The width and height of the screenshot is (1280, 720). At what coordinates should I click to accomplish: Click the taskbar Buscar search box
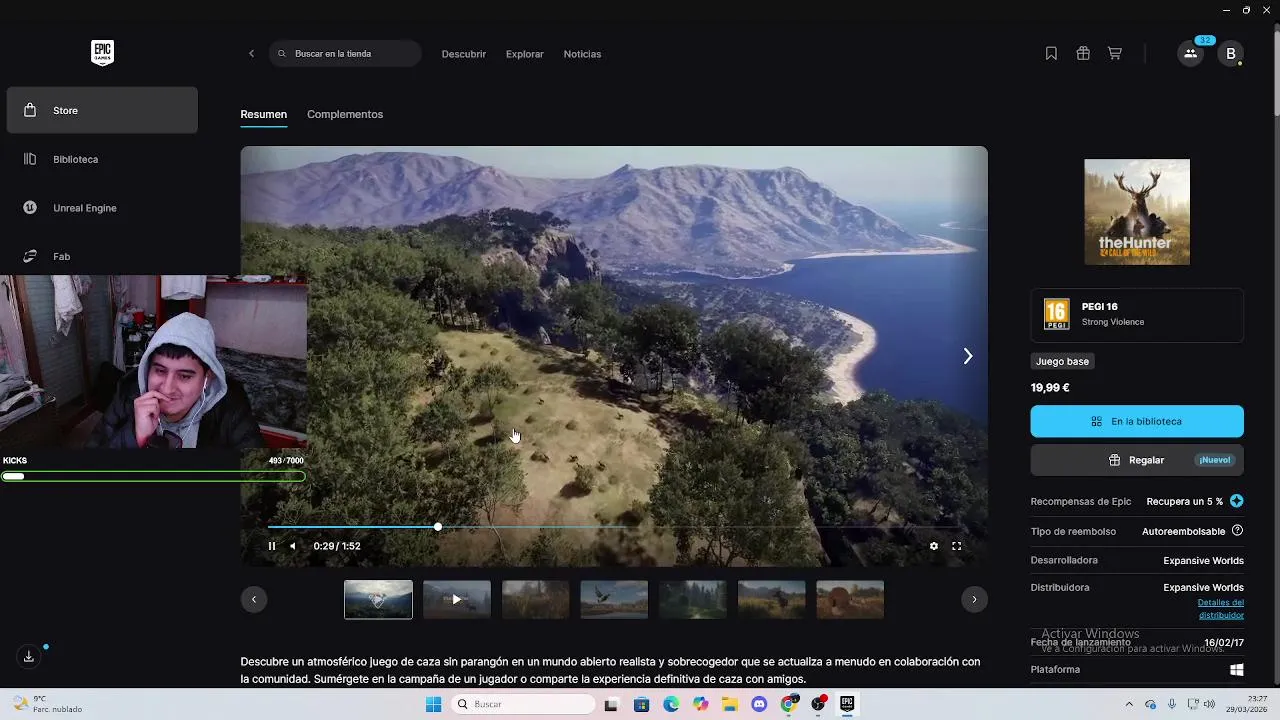pos(524,705)
